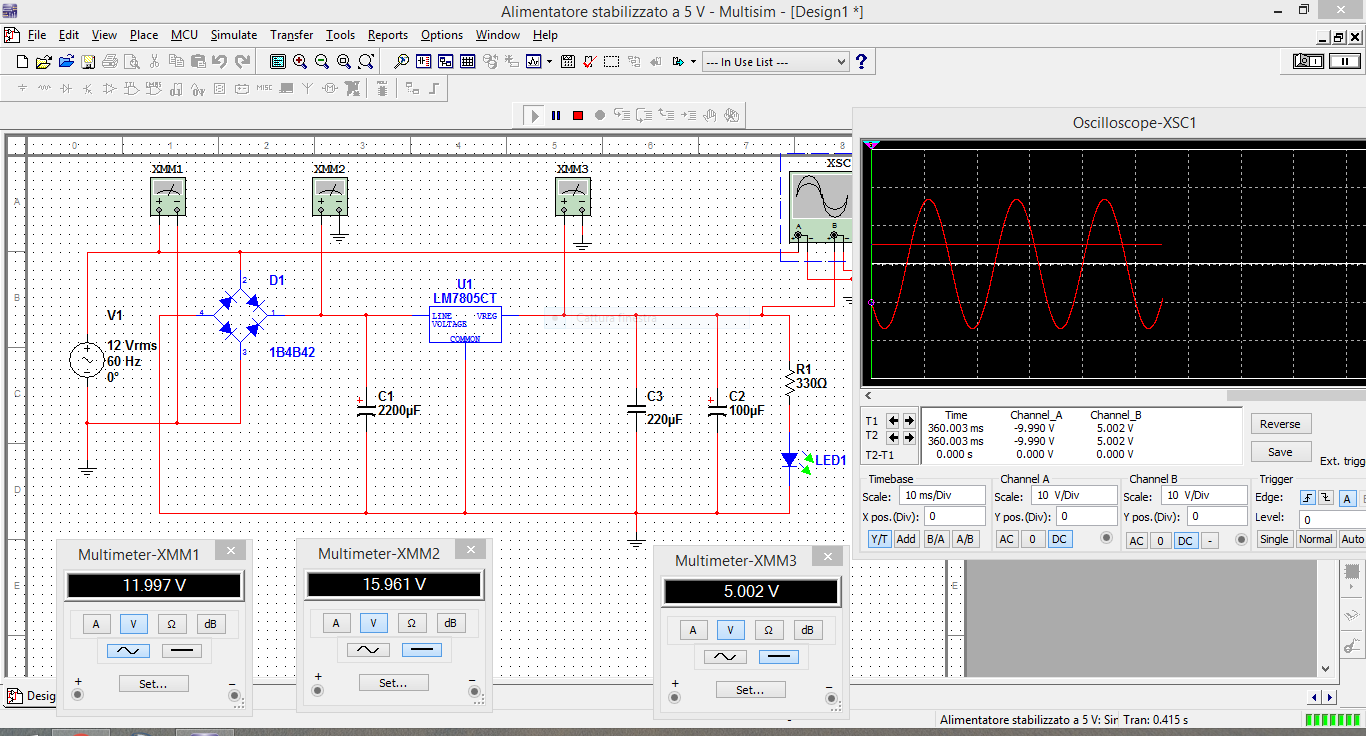Click Set... on Multimeter-XMM3
This screenshot has height=736, width=1366.
pos(750,690)
